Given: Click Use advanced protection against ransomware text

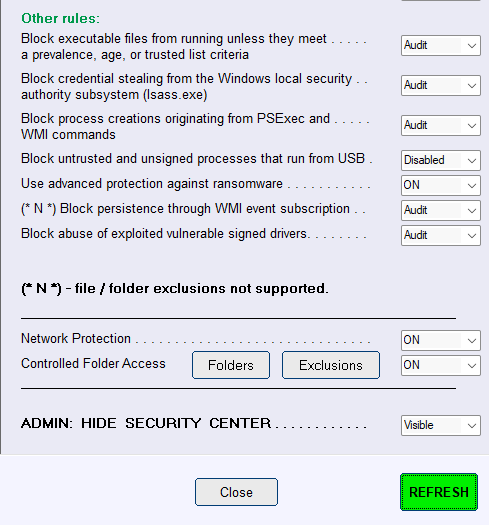Looking at the screenshot, I should (152, 184).
